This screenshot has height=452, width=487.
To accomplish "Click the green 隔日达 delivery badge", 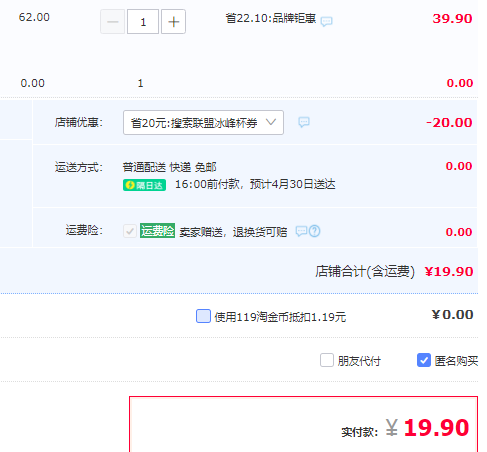I will pyautogui.click(x=144, y=185).
